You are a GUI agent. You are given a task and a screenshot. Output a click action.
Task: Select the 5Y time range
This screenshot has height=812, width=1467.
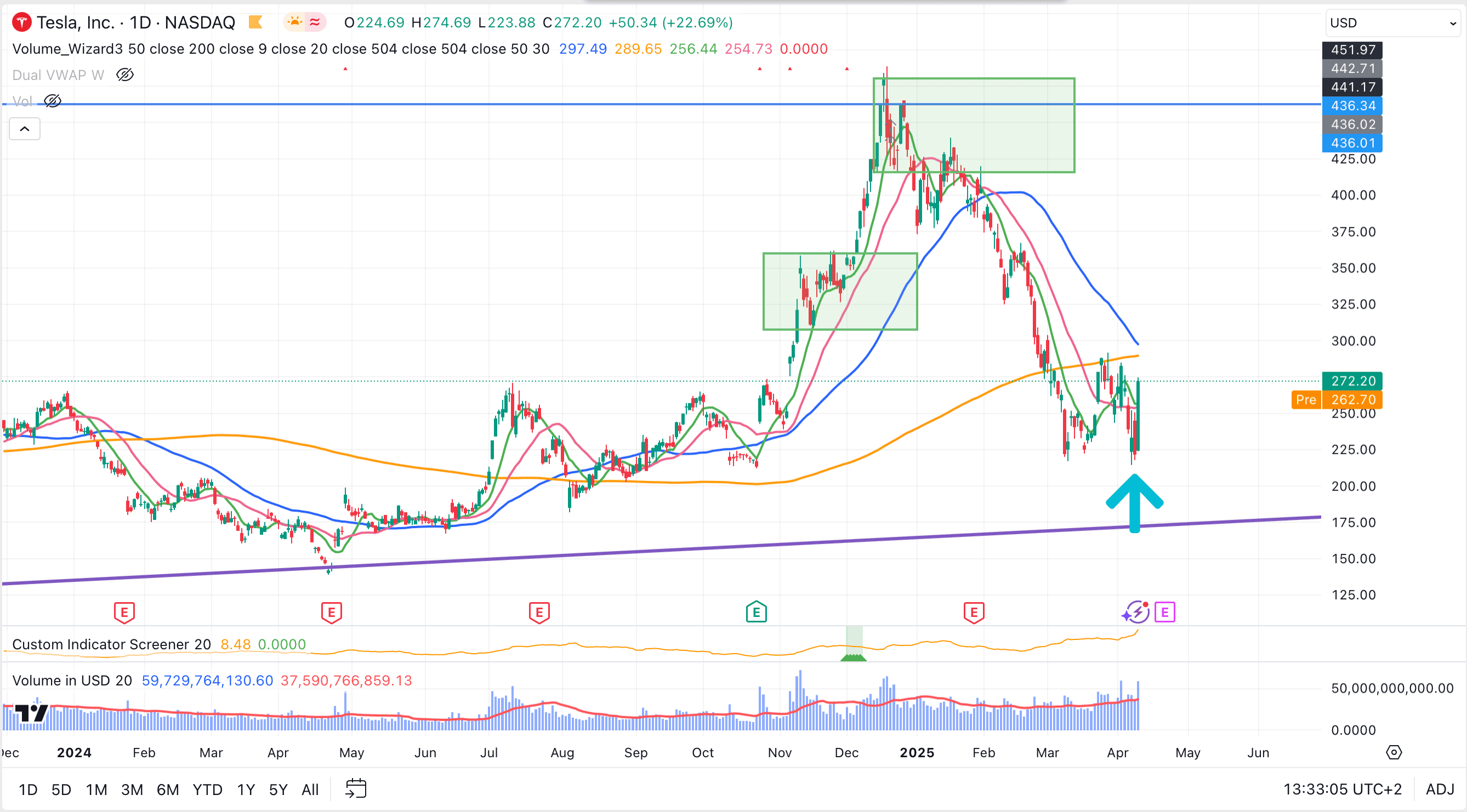[x=278, y=790]
